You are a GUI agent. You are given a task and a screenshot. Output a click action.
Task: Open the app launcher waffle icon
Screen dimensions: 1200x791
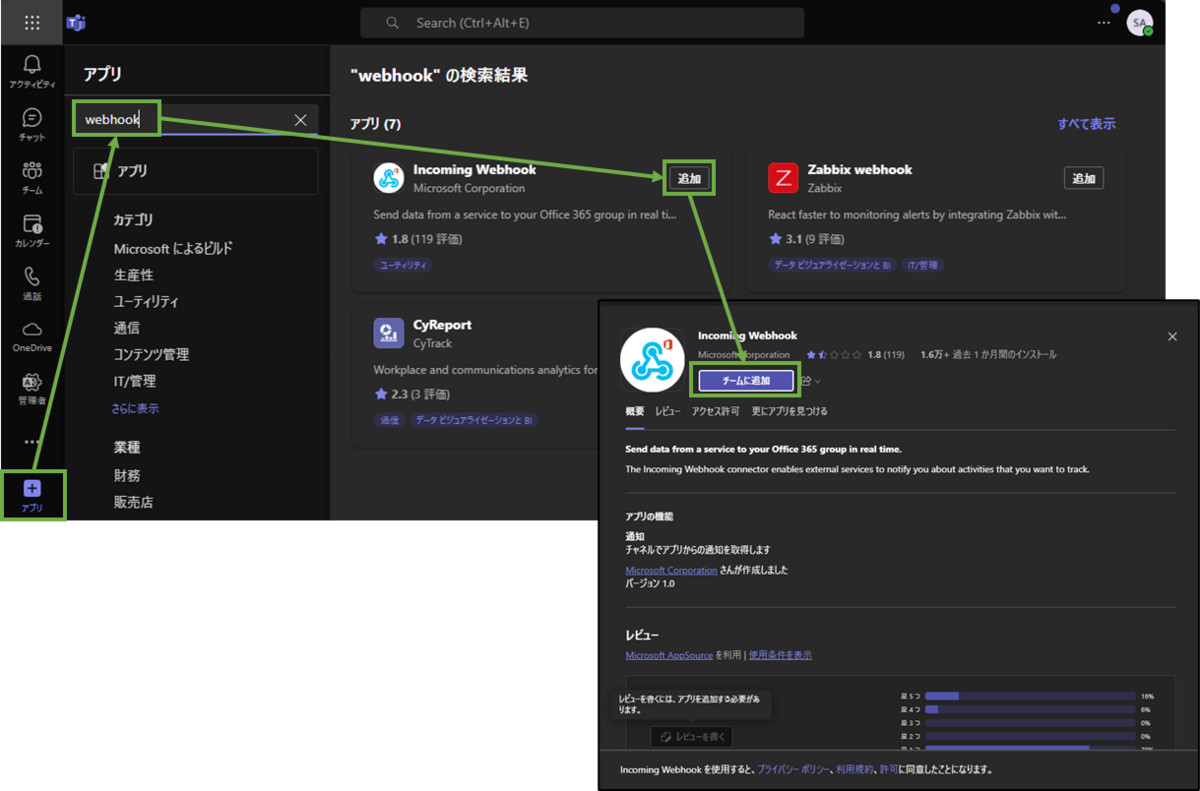click(32, 22)
